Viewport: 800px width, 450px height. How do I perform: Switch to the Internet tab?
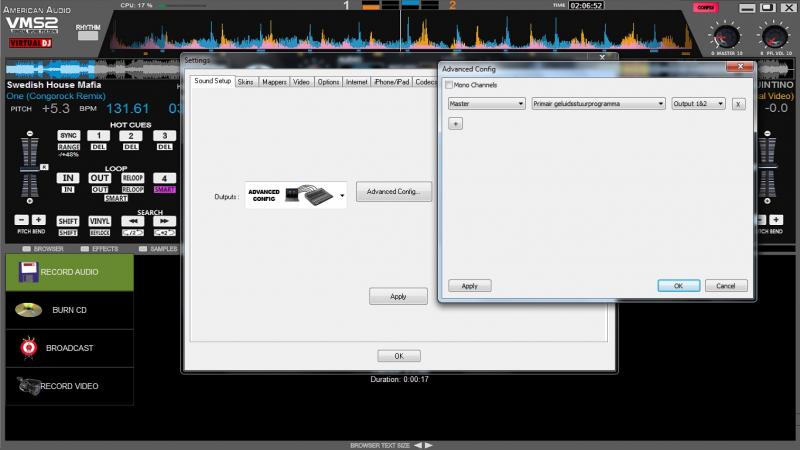pos(357,82)
